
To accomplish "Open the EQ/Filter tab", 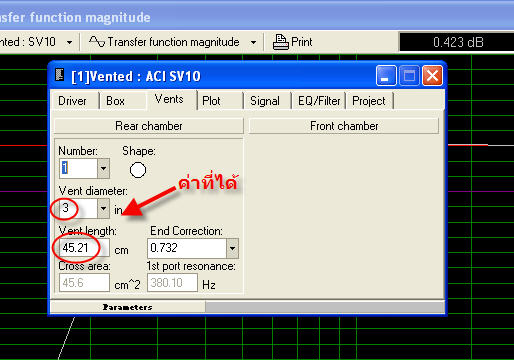I will click(x=319, y=101).
